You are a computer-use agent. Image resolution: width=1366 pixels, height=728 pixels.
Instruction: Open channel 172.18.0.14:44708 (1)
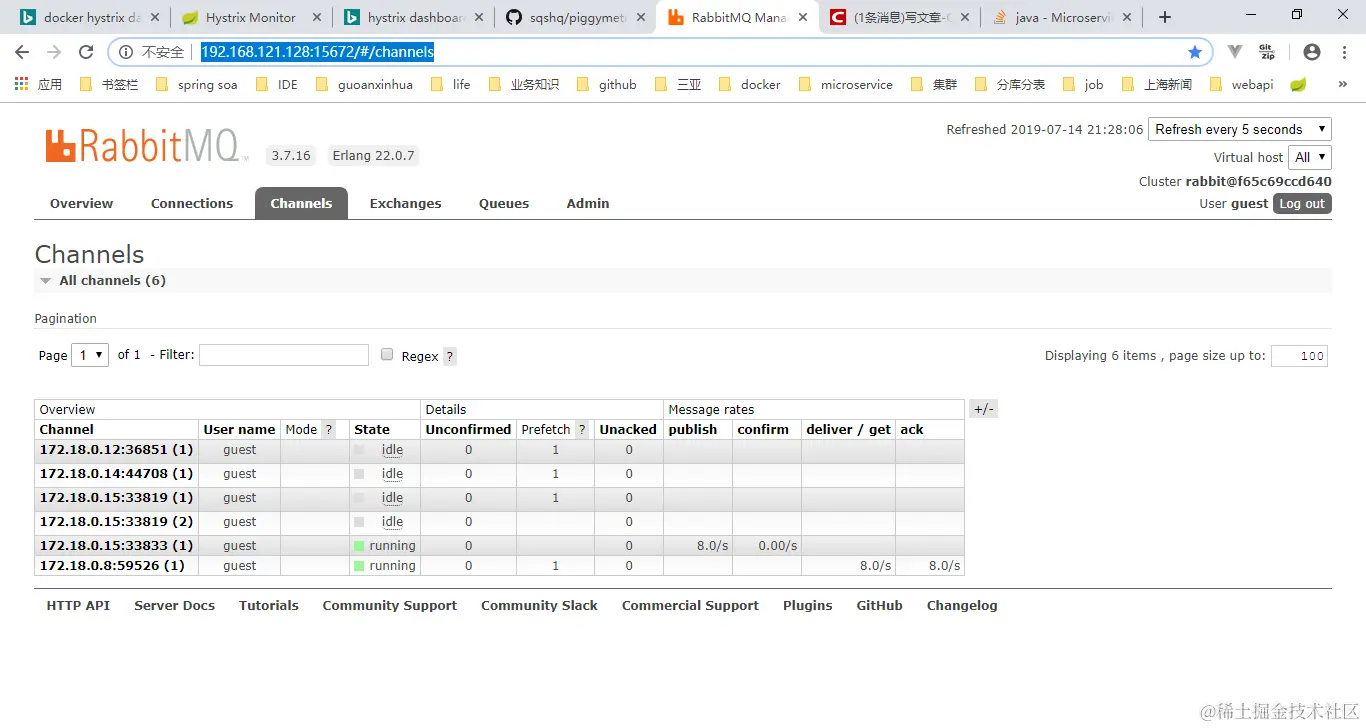click(116, 474)
